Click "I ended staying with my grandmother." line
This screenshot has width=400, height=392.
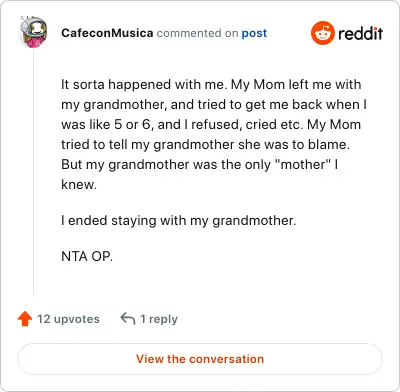[179, 221]
